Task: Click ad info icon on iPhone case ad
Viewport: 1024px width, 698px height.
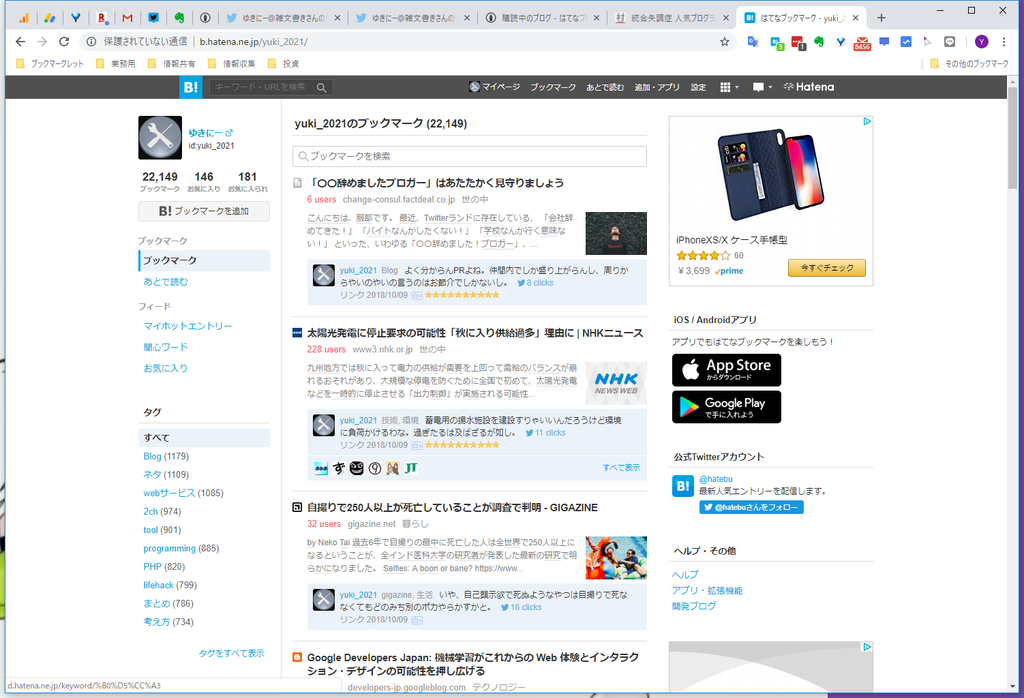Action: pyautogui.click(x=867, y=121)
